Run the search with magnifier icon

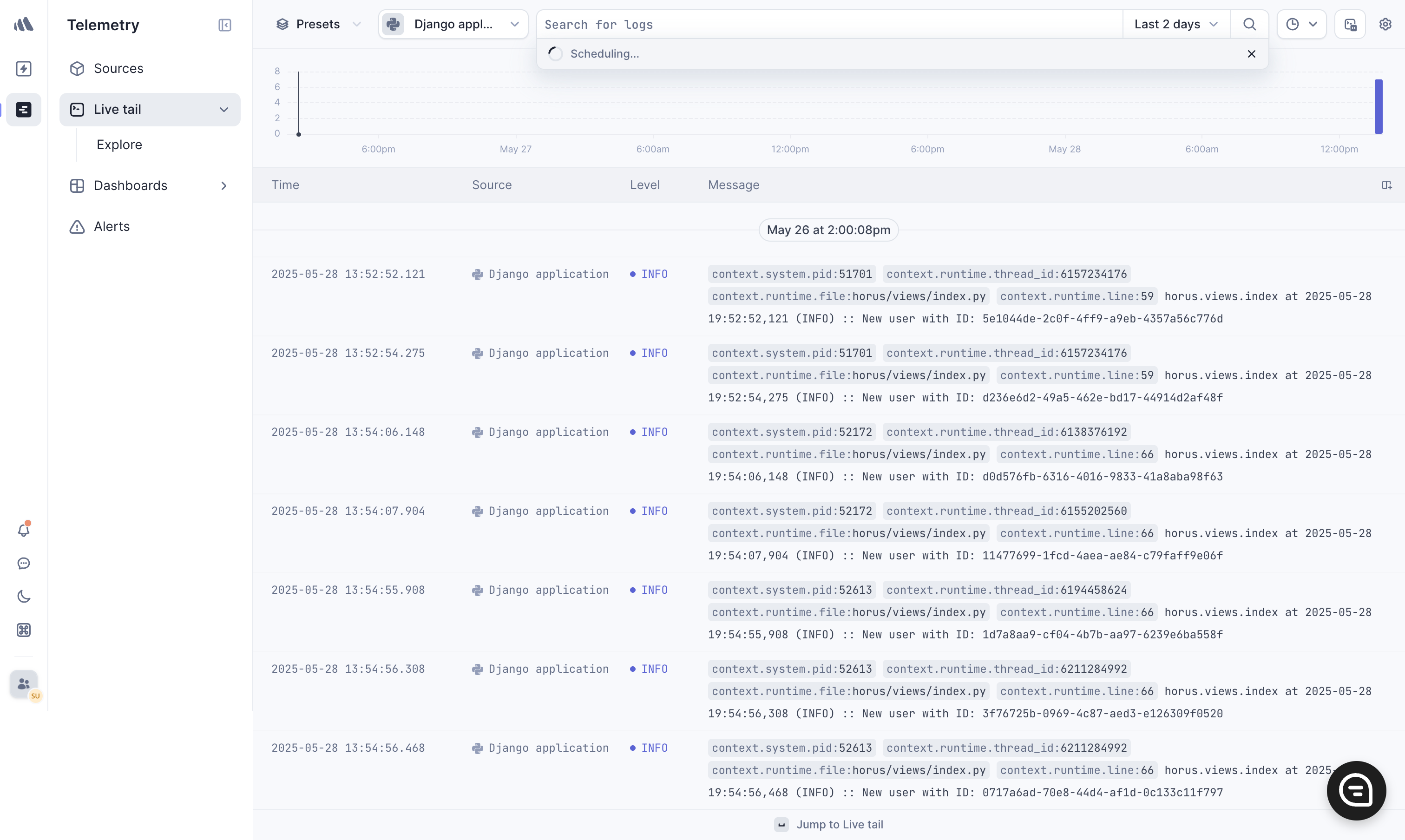tap(1249, 24)
